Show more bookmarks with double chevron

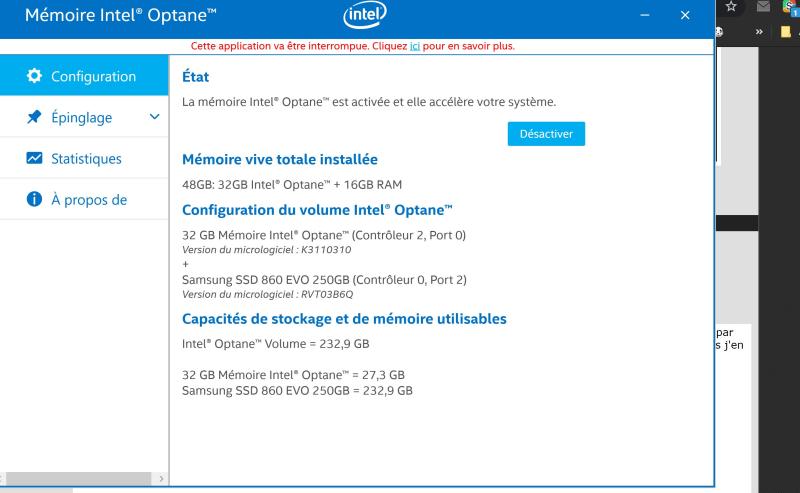point(760,32)
